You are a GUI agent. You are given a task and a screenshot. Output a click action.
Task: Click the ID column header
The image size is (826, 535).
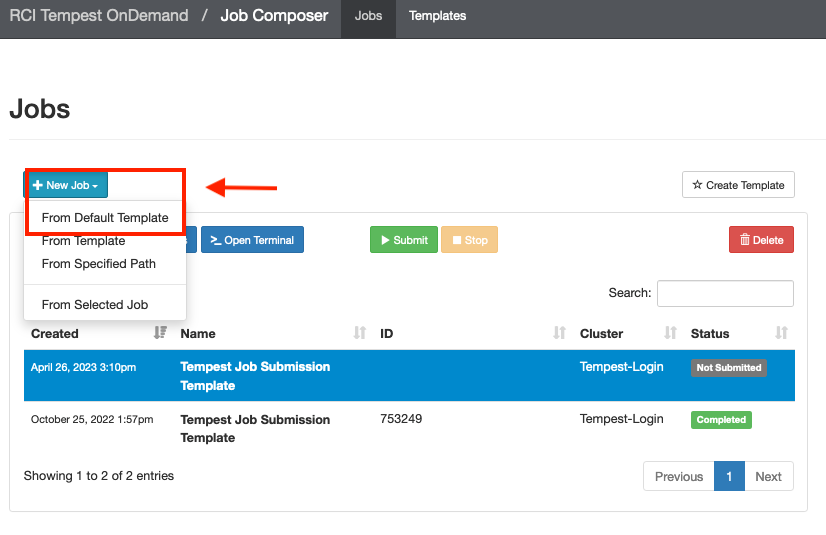coord(387,333)
